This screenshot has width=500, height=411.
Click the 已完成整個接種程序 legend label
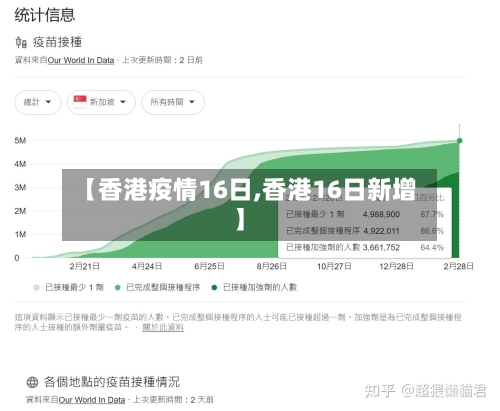(x=163, y=287)
